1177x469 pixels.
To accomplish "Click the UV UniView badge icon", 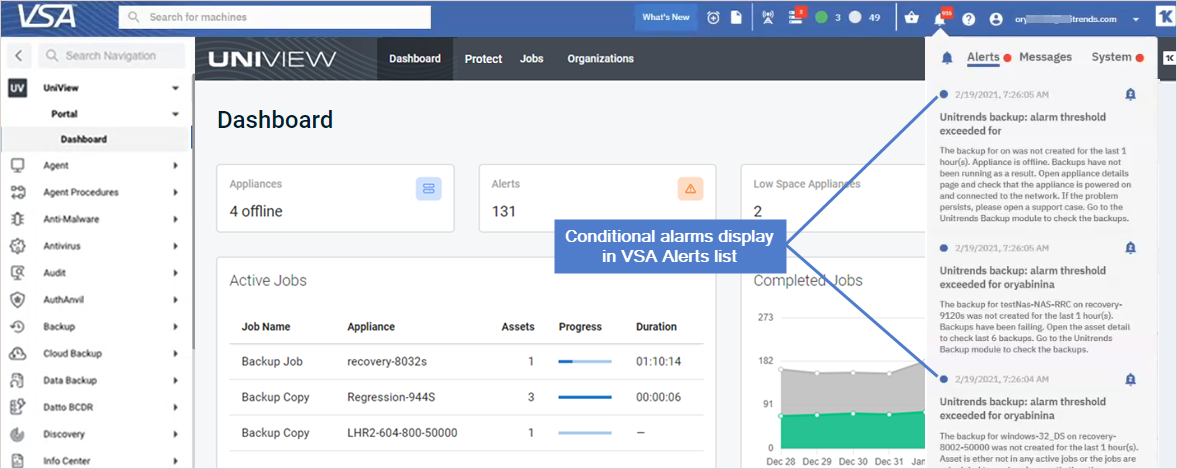I will coord(17,88).
